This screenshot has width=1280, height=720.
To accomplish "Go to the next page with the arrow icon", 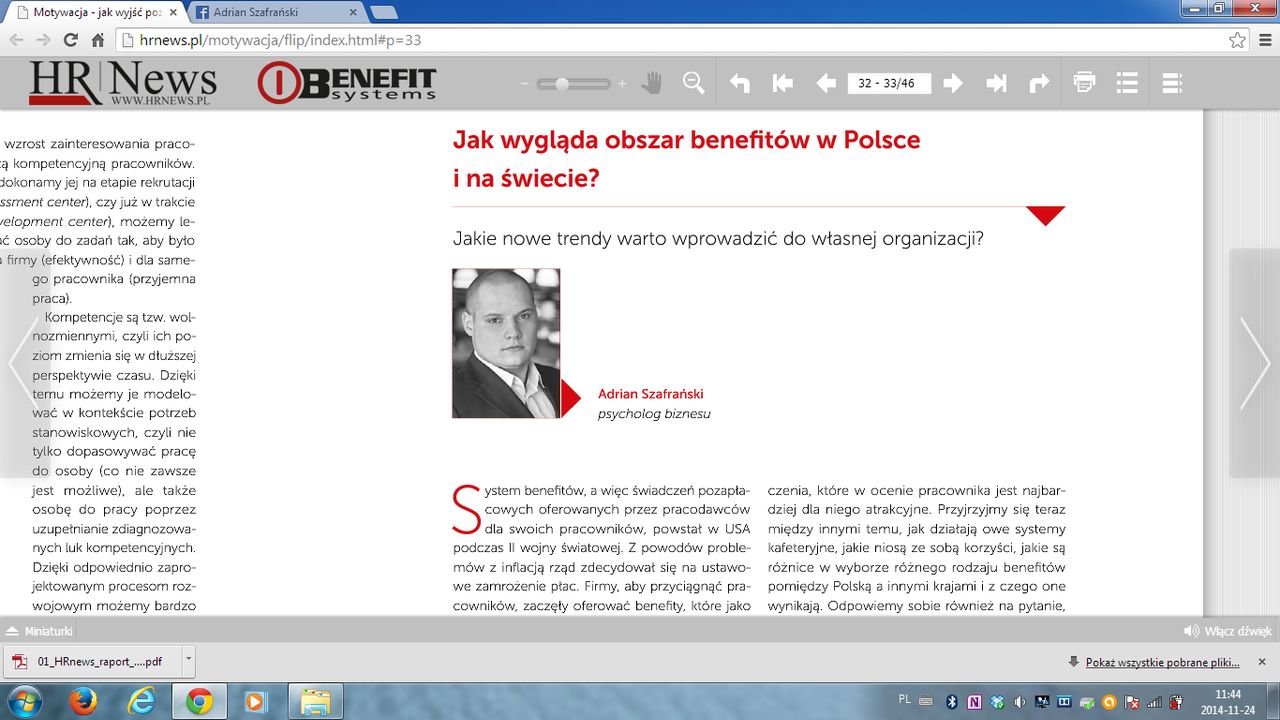I will pyautogui.click(x=953, y=83).
